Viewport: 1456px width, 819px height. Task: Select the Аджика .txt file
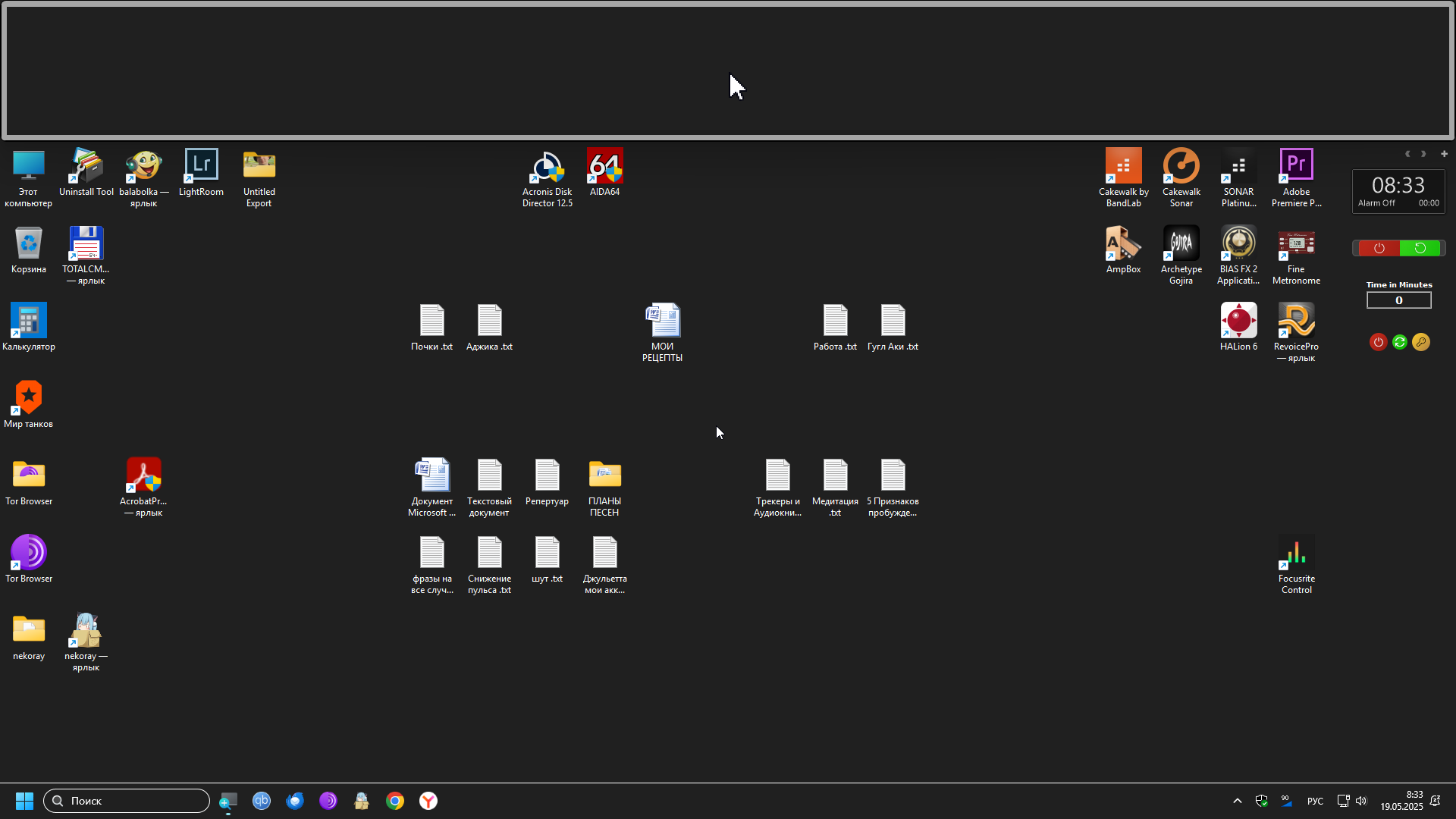(489, 327)
